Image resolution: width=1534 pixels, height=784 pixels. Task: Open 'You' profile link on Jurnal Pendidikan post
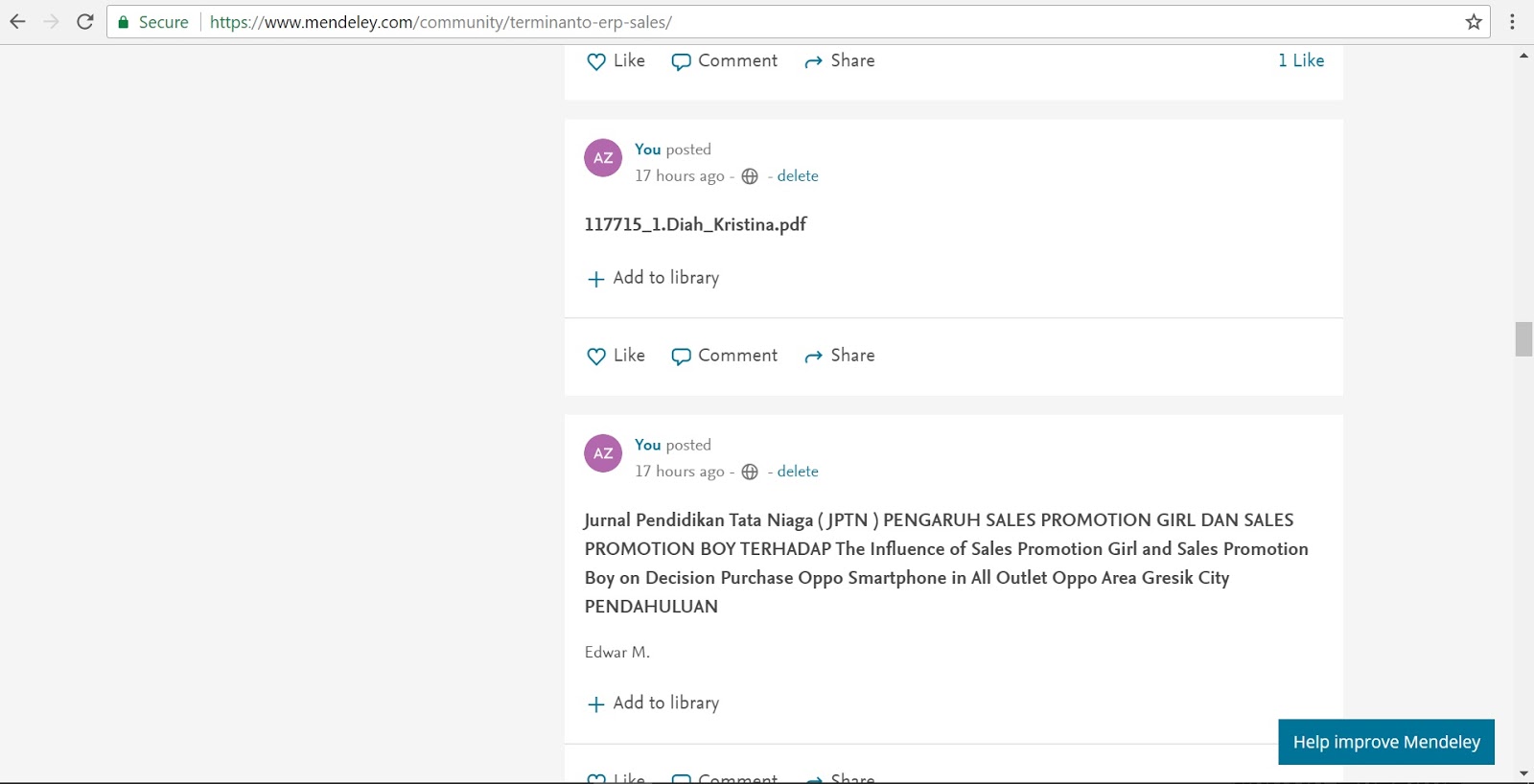click(x=648, y=445)
